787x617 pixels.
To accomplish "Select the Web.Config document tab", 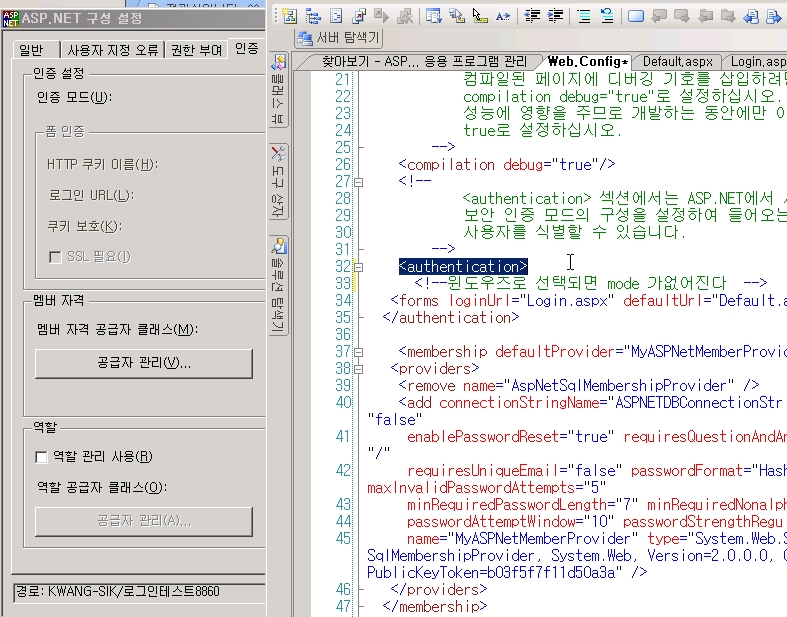I will [x=587, y=61].
